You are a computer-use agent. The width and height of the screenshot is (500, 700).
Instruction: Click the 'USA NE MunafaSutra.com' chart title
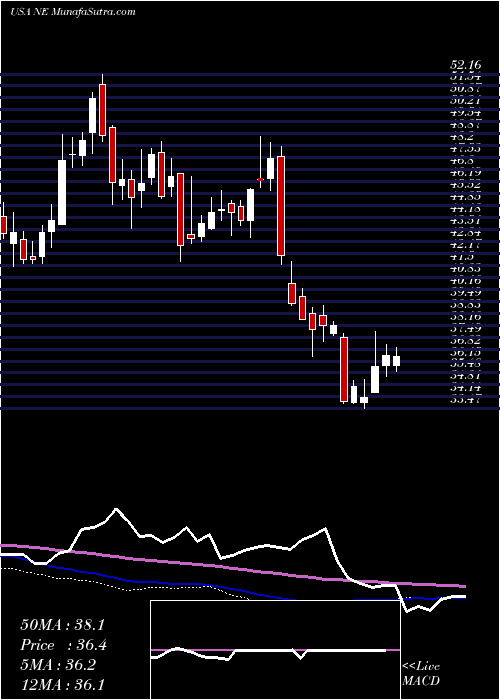point(73,12)
